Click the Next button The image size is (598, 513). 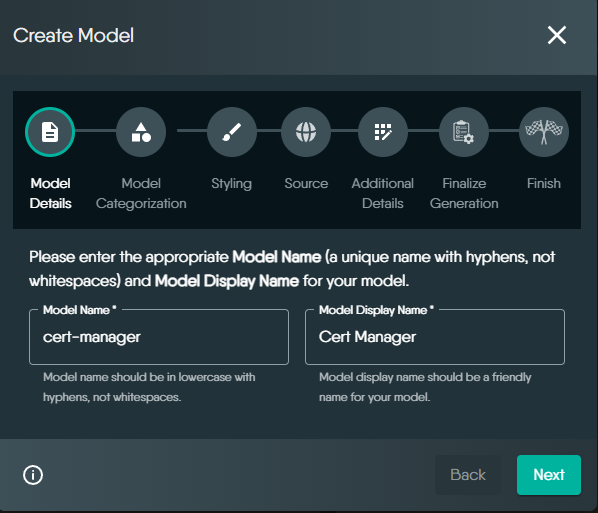point(549,475)
